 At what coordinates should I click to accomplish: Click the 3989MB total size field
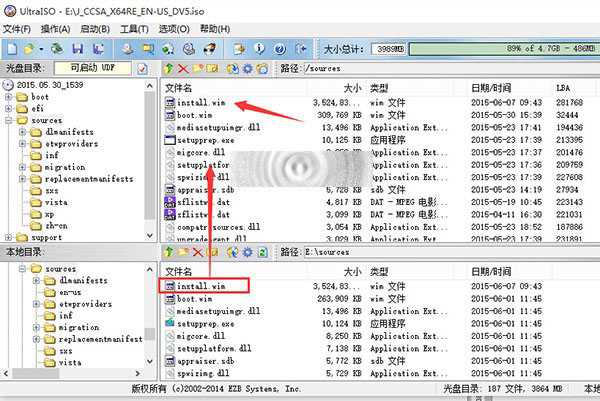pyautogui.click(x=389, y=49)
